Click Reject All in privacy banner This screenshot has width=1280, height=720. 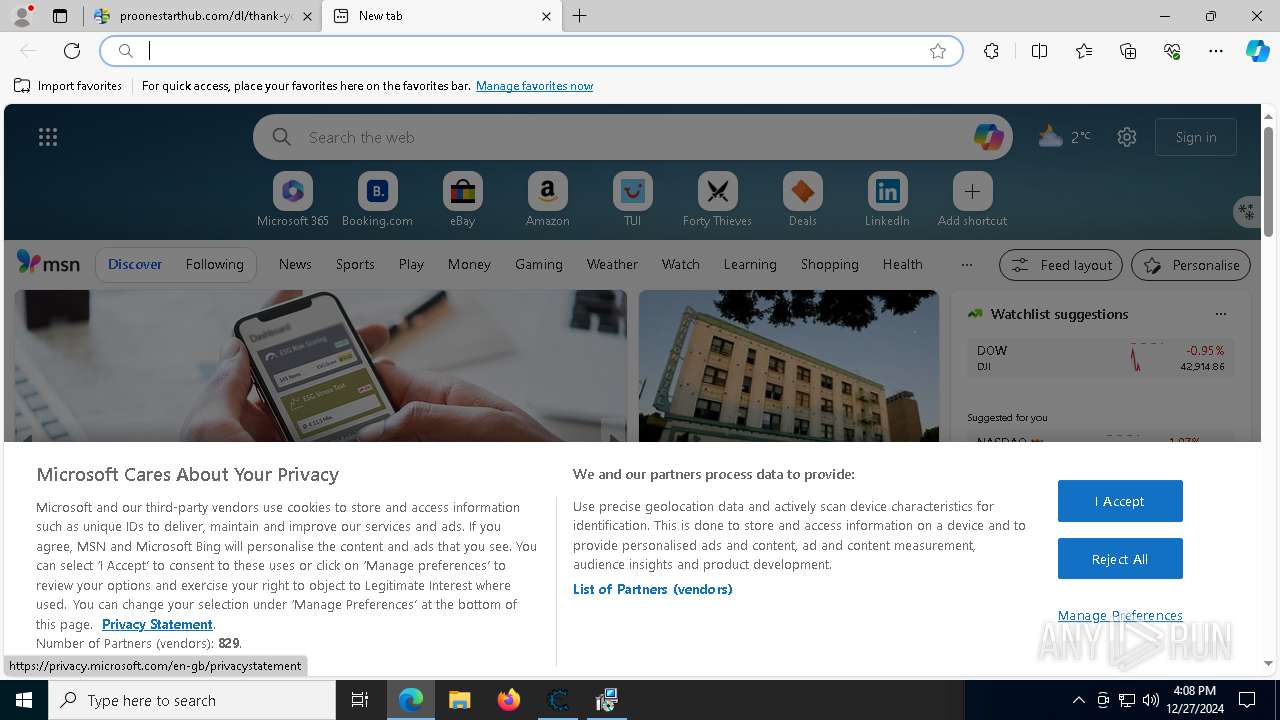point(1120,559)
